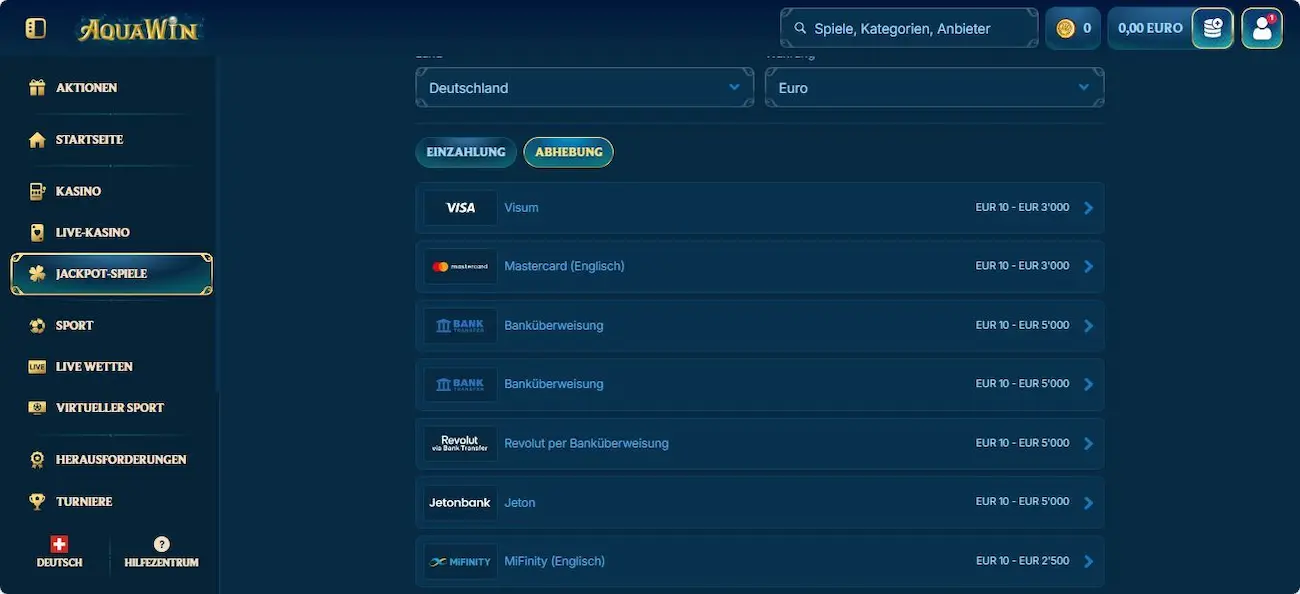Open Live Wetten menu label
Image resolution: width=1300 pixels, height=594 pixels.
point(94,367)
